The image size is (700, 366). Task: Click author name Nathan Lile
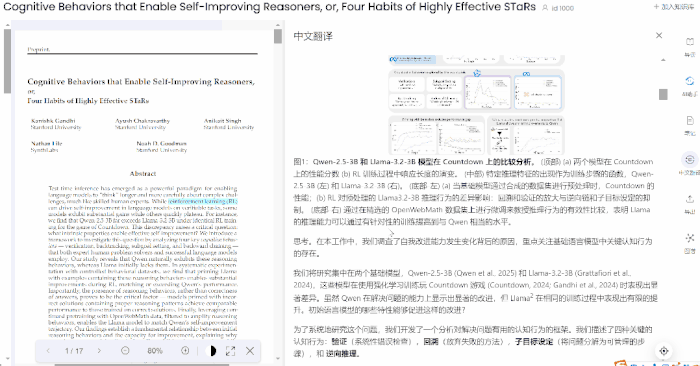[46, 144]
